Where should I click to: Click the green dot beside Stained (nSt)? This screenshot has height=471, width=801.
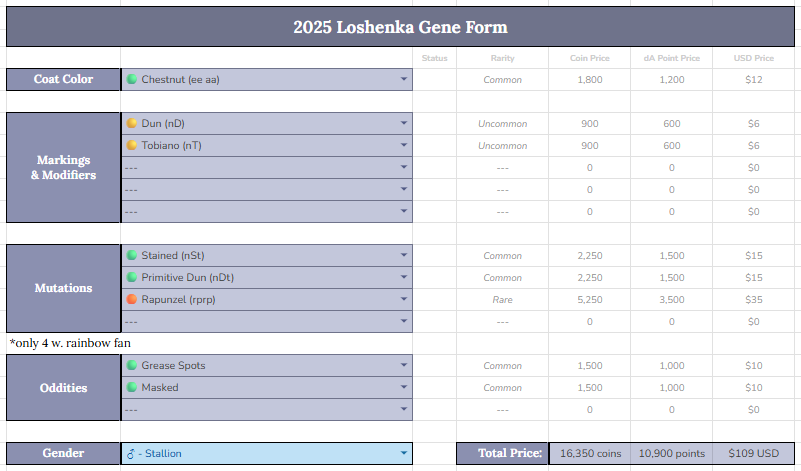[x=132, y=255]
